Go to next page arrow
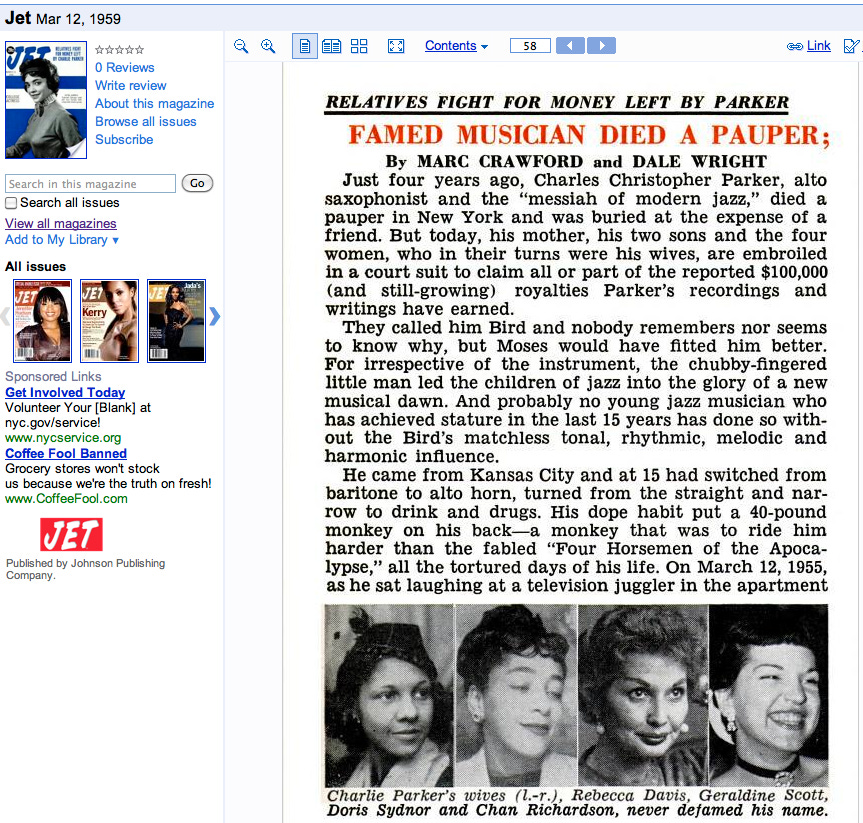863x823 pixels. tap(602, 46)
